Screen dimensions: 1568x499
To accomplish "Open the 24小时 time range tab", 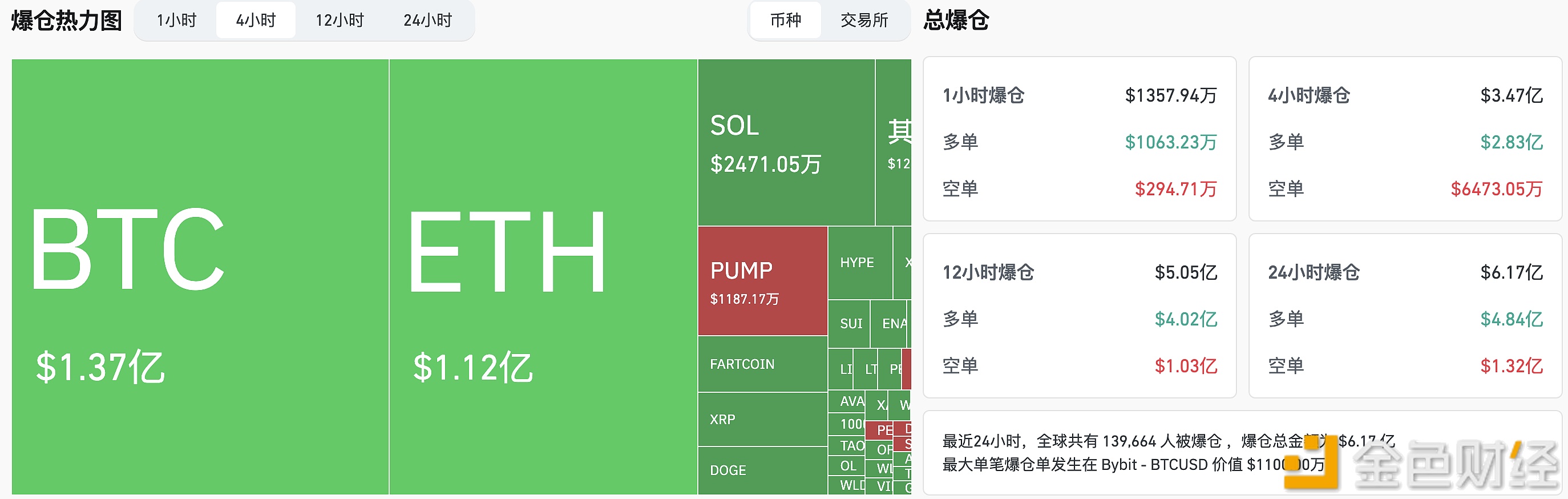I will (x=427, y=21).
